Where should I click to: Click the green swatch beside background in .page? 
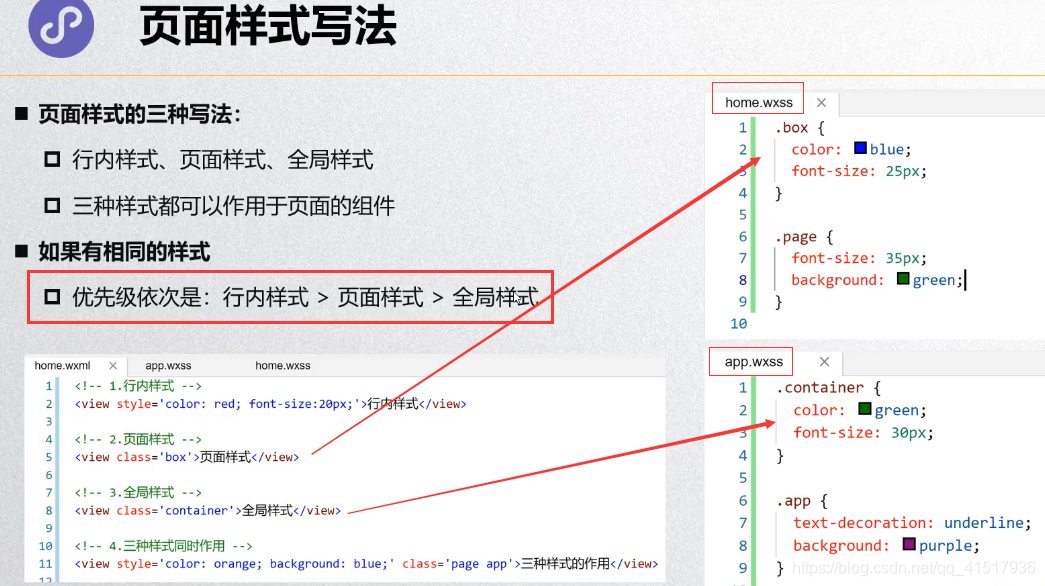[x=902, y=279]
